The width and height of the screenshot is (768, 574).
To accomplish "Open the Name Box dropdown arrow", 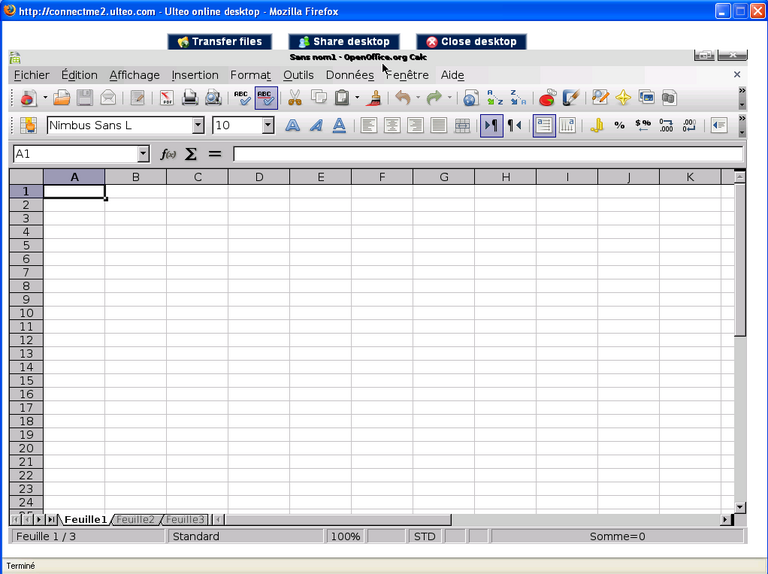I will click(143, 154).
